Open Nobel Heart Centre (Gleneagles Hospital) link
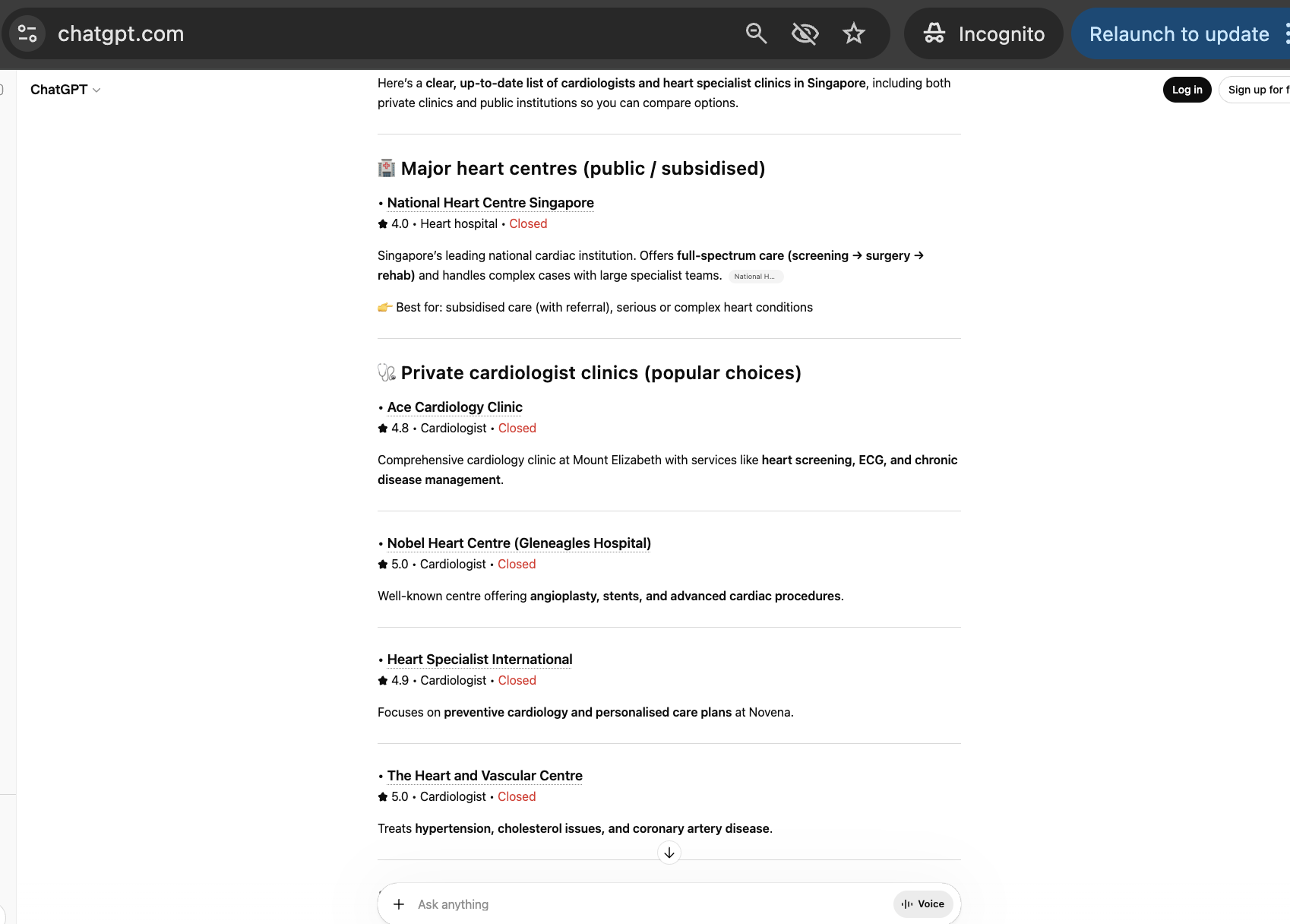This screenshot has width=1290, height=924. click(519, 543)
